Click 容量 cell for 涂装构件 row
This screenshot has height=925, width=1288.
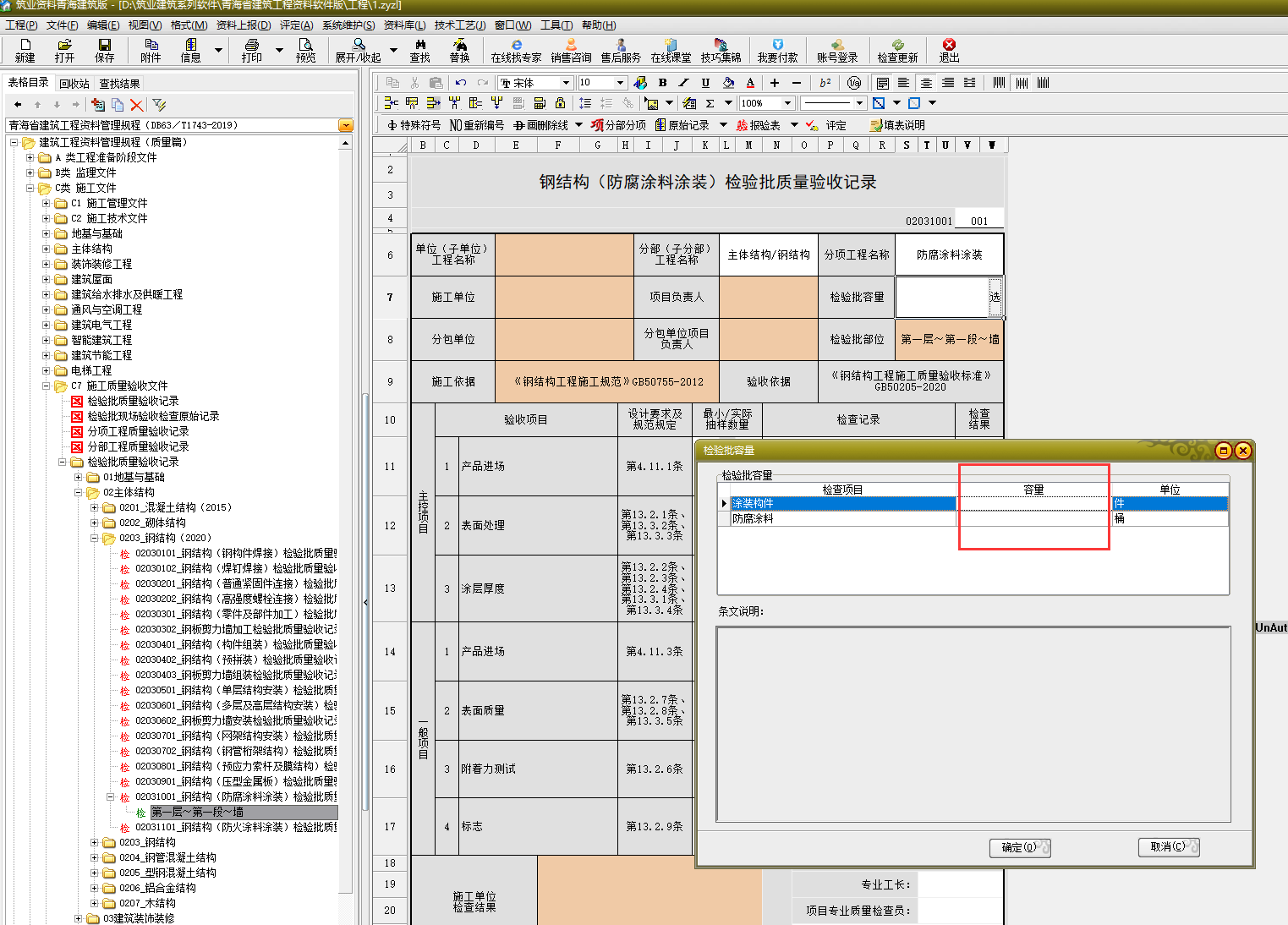click(1033, 503)
